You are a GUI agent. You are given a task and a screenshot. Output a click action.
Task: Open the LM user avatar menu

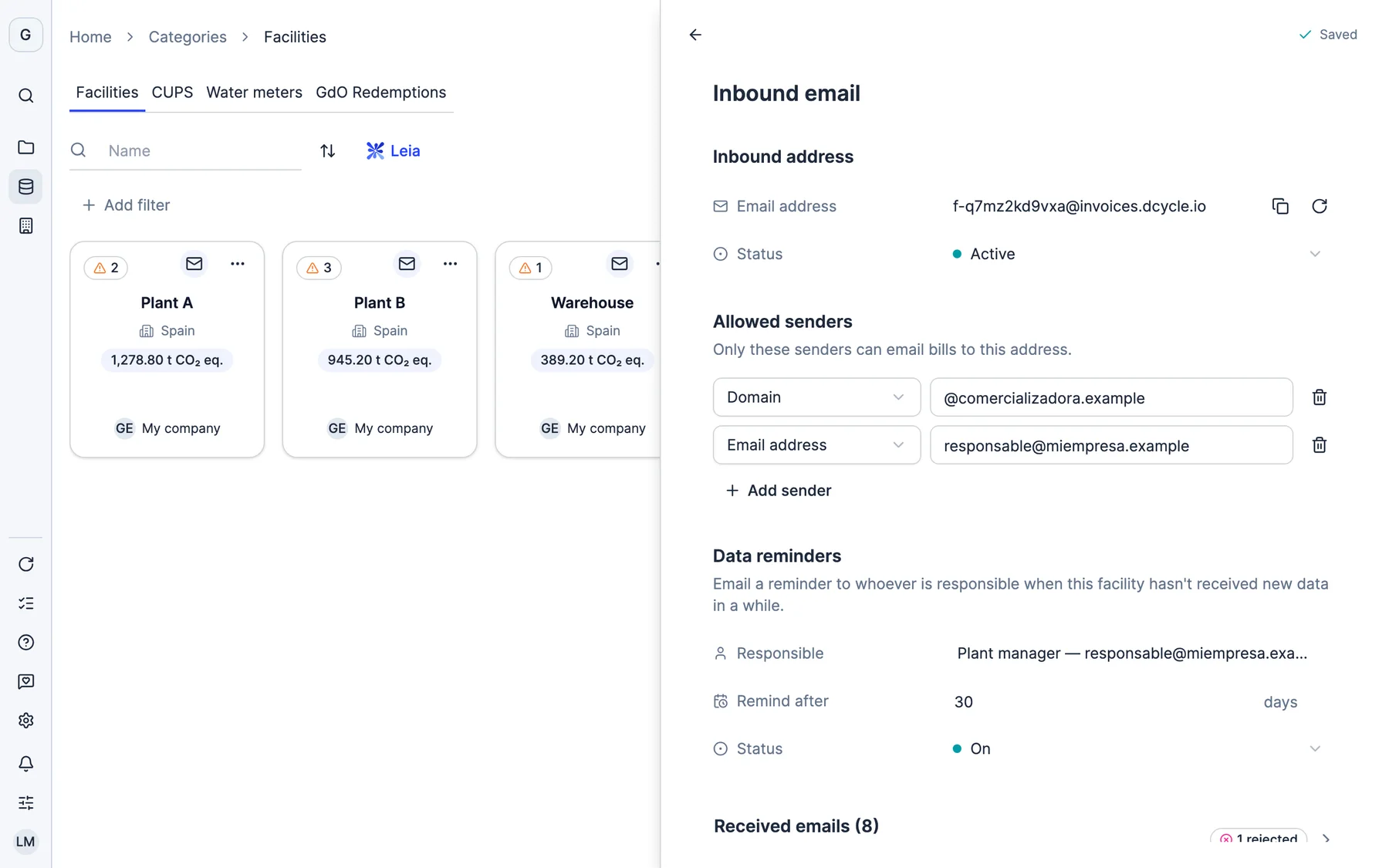pos(25,842)
